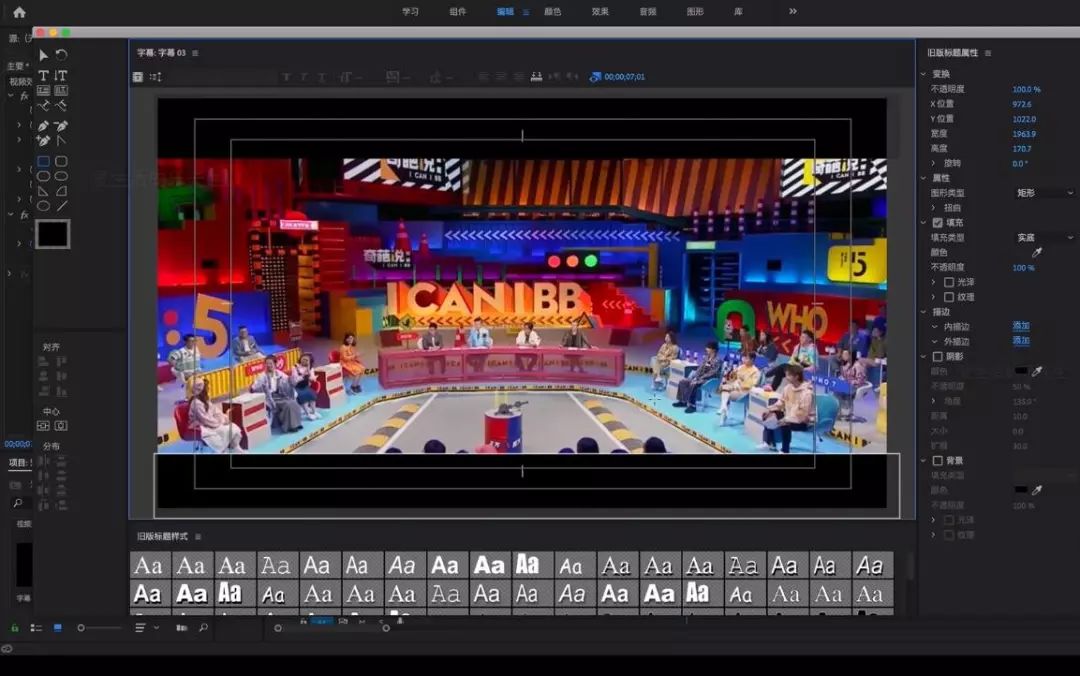
Task: Select the Rotation tool
Action: 61,55
